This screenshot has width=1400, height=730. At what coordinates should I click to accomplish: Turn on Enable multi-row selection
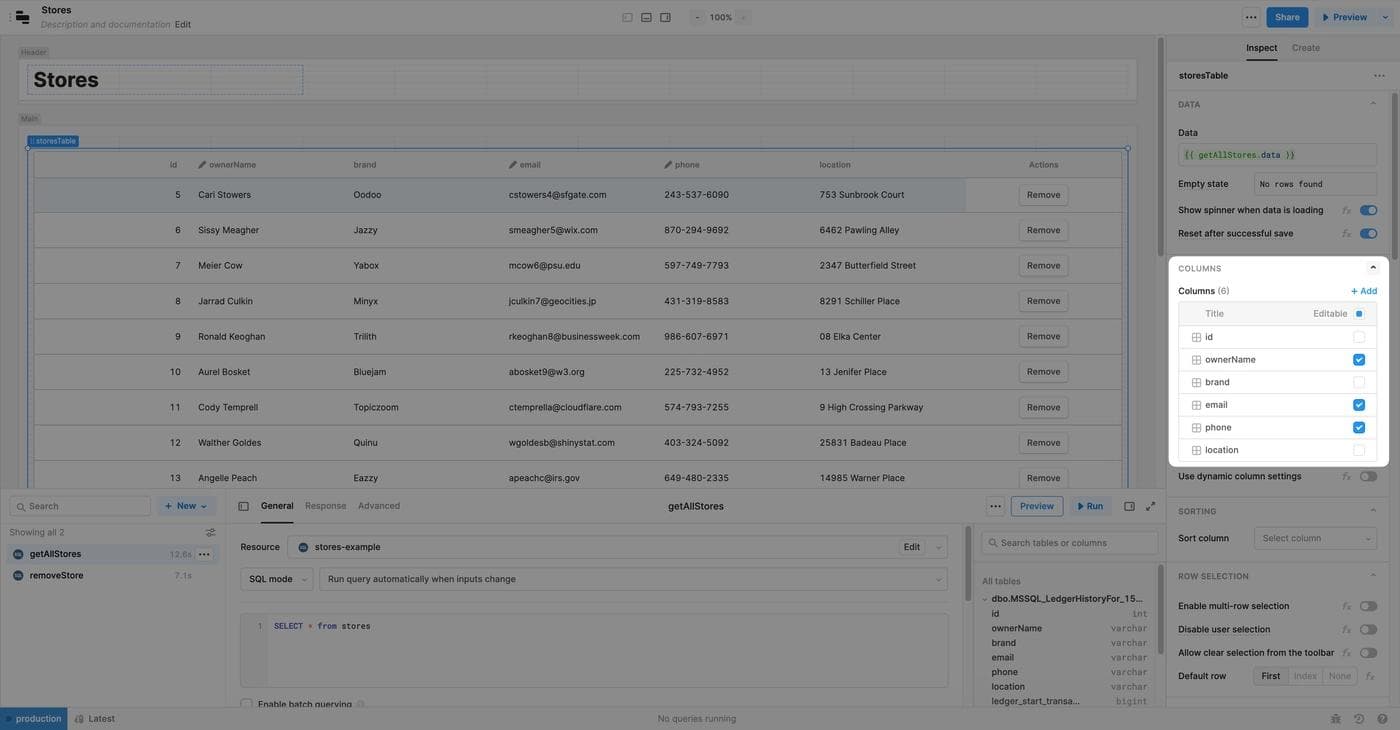1367,606
